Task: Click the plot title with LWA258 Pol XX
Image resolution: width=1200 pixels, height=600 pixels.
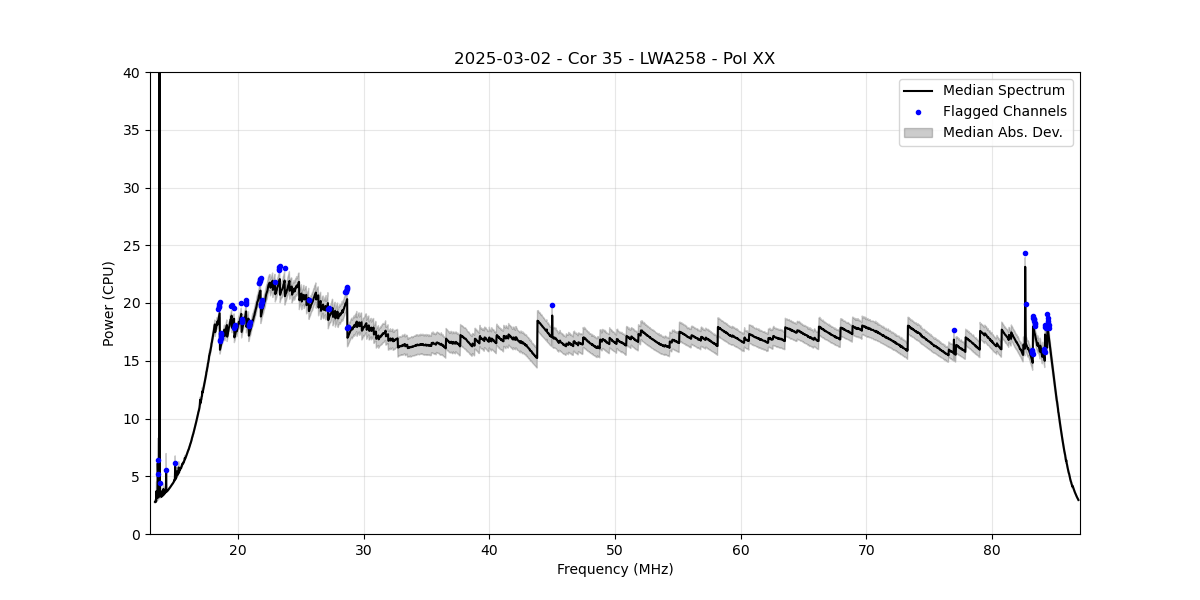Action: click(x=614, y=59)
